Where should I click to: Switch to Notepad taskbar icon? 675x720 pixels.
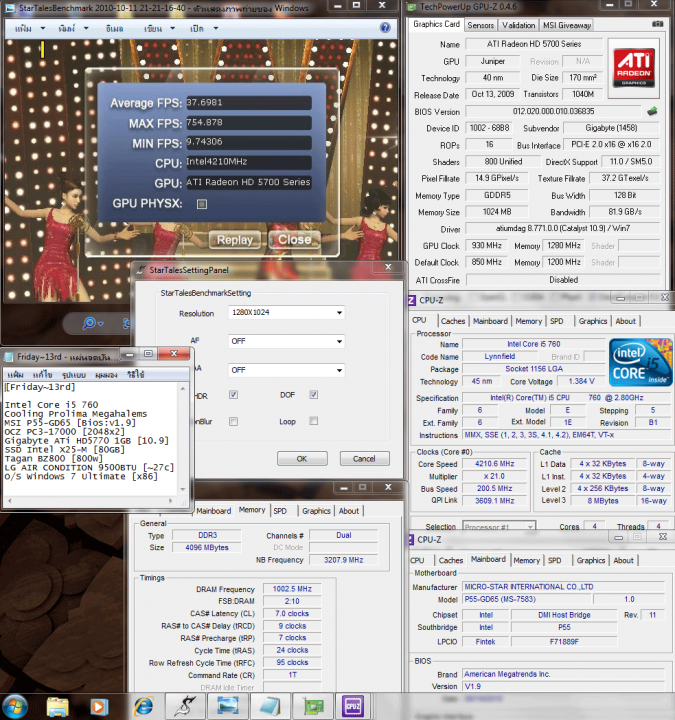[x=270, y=706]
